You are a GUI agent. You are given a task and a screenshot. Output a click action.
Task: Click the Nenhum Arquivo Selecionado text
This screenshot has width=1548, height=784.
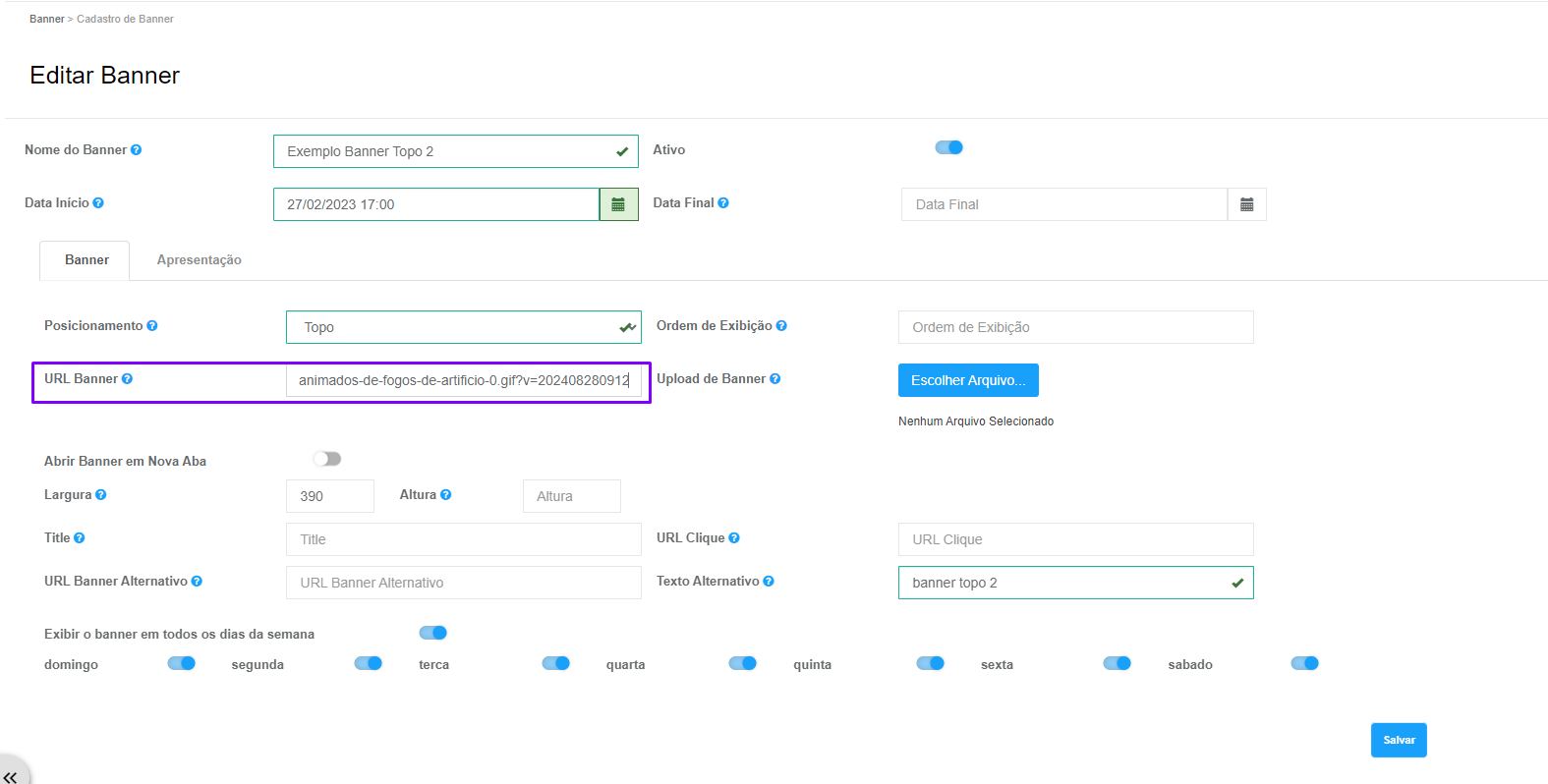[x=976, y=421]
